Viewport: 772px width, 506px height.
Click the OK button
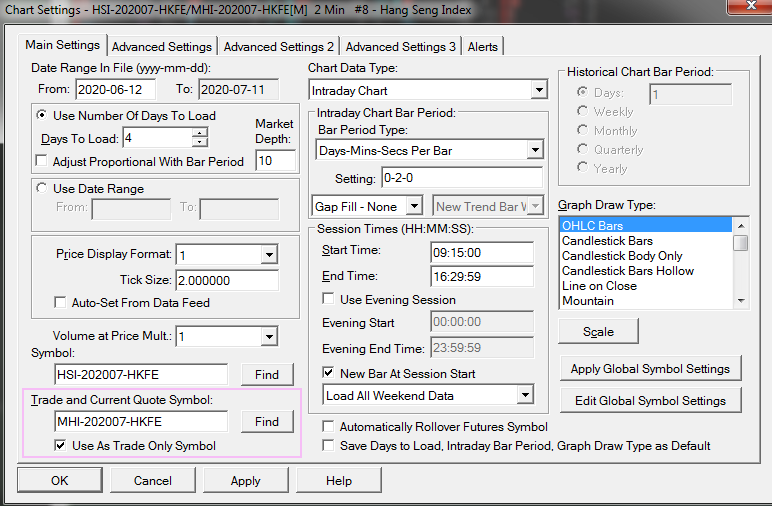[60, 480]
